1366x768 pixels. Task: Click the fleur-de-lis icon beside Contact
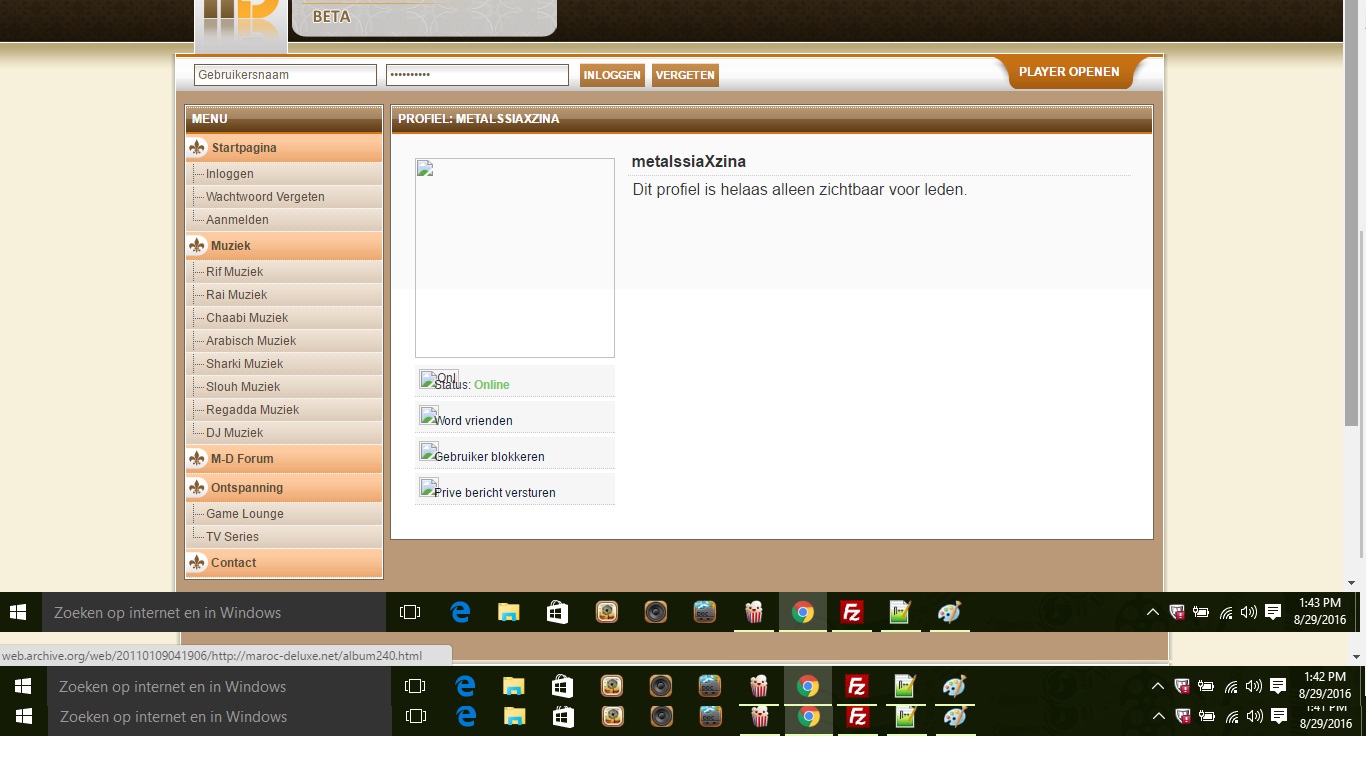(x=197, y=563)
